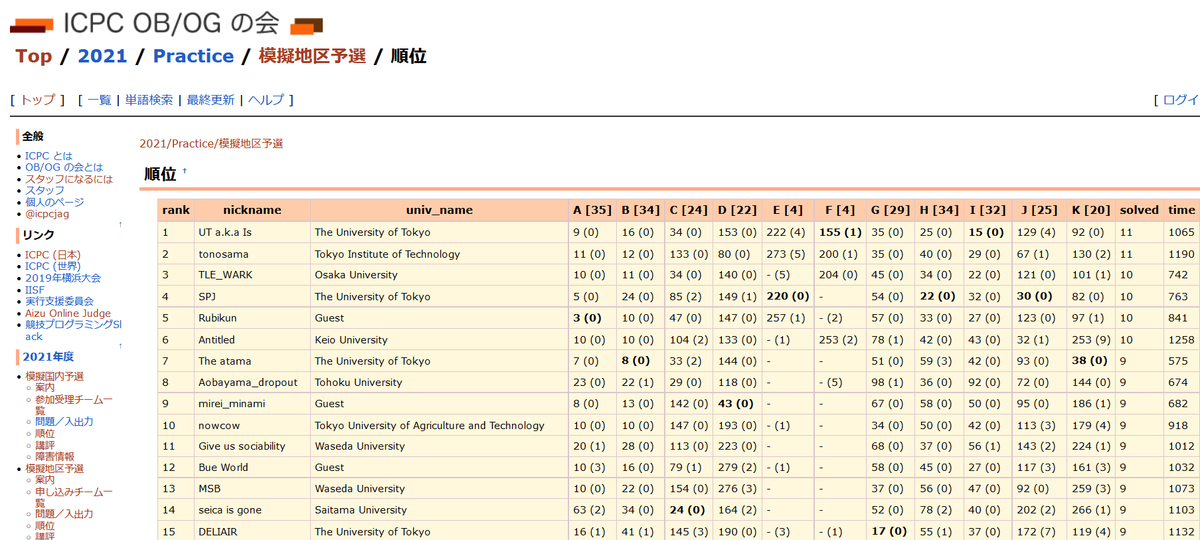
Task: Click Osaka University cell
Action: click(x=439, y=275)
